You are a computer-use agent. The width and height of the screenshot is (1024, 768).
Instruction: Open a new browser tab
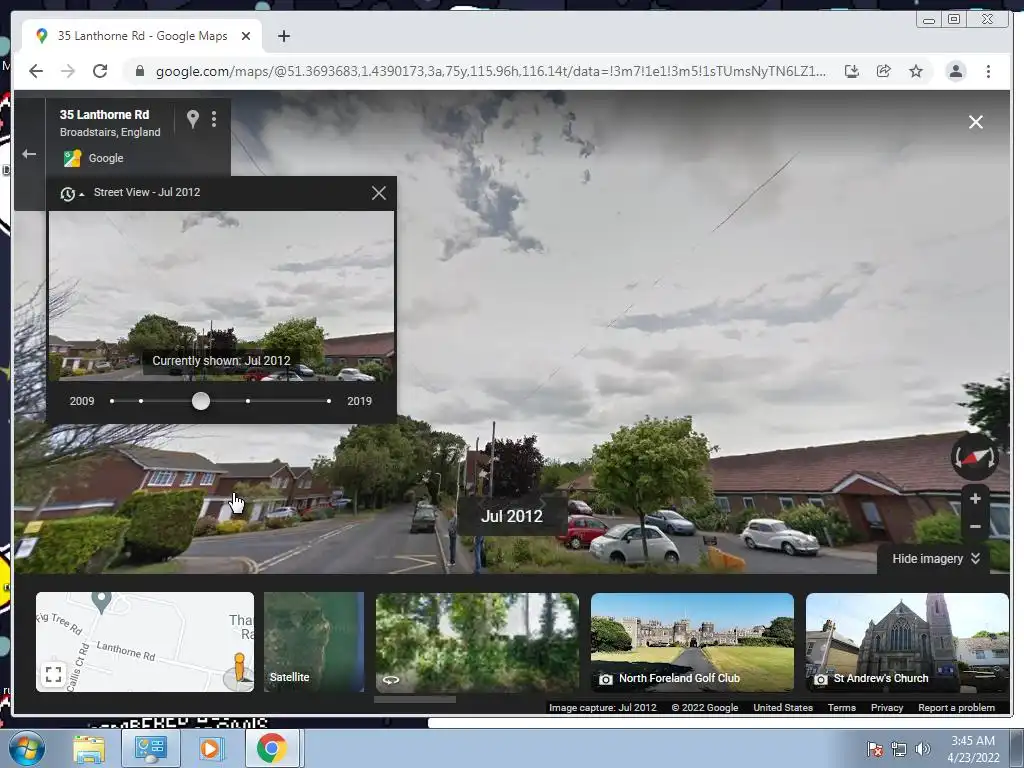click(x=283, y=36)
